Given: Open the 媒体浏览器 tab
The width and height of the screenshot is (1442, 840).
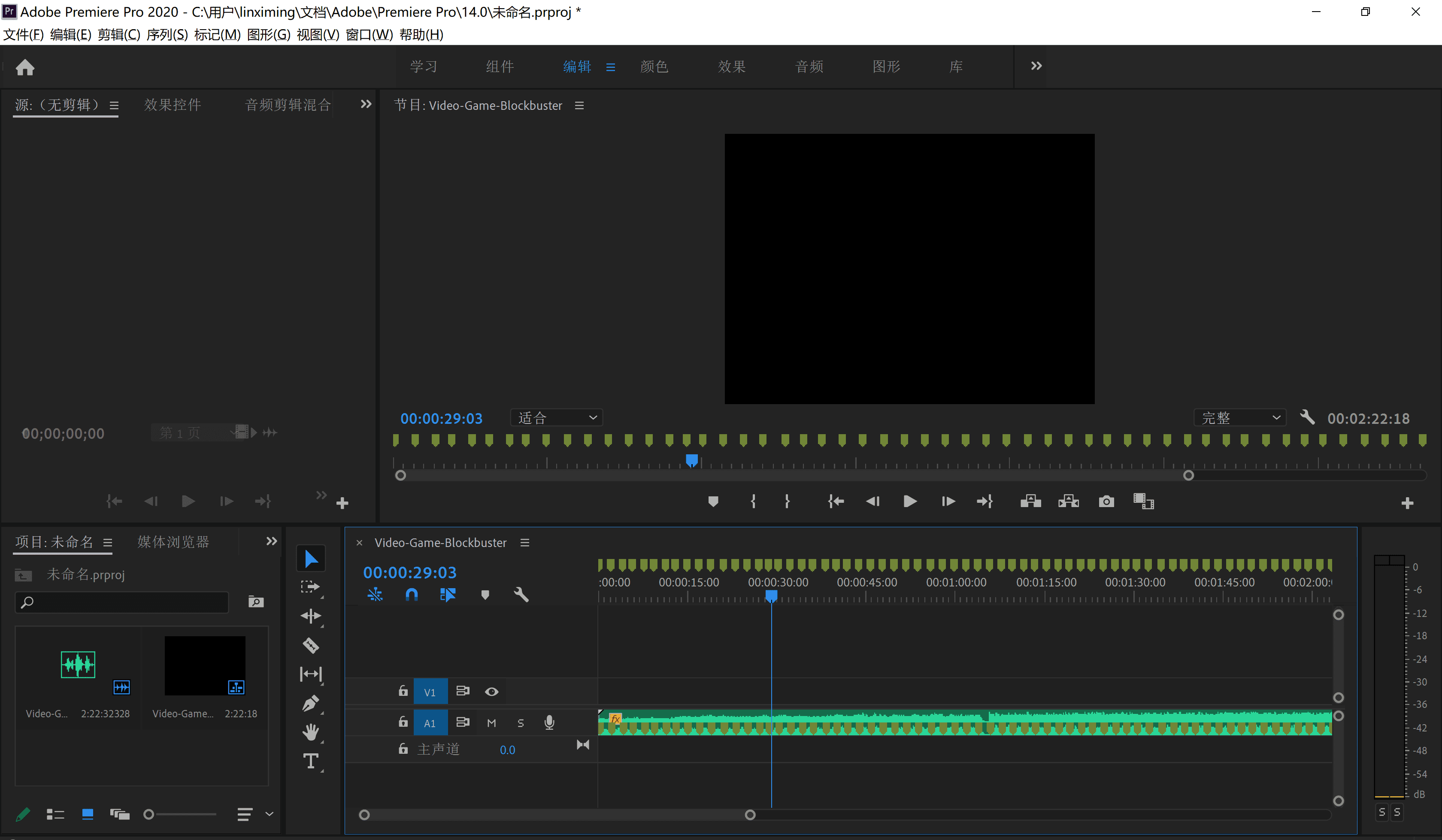Looking at the screenshot, I should (173, 542).
